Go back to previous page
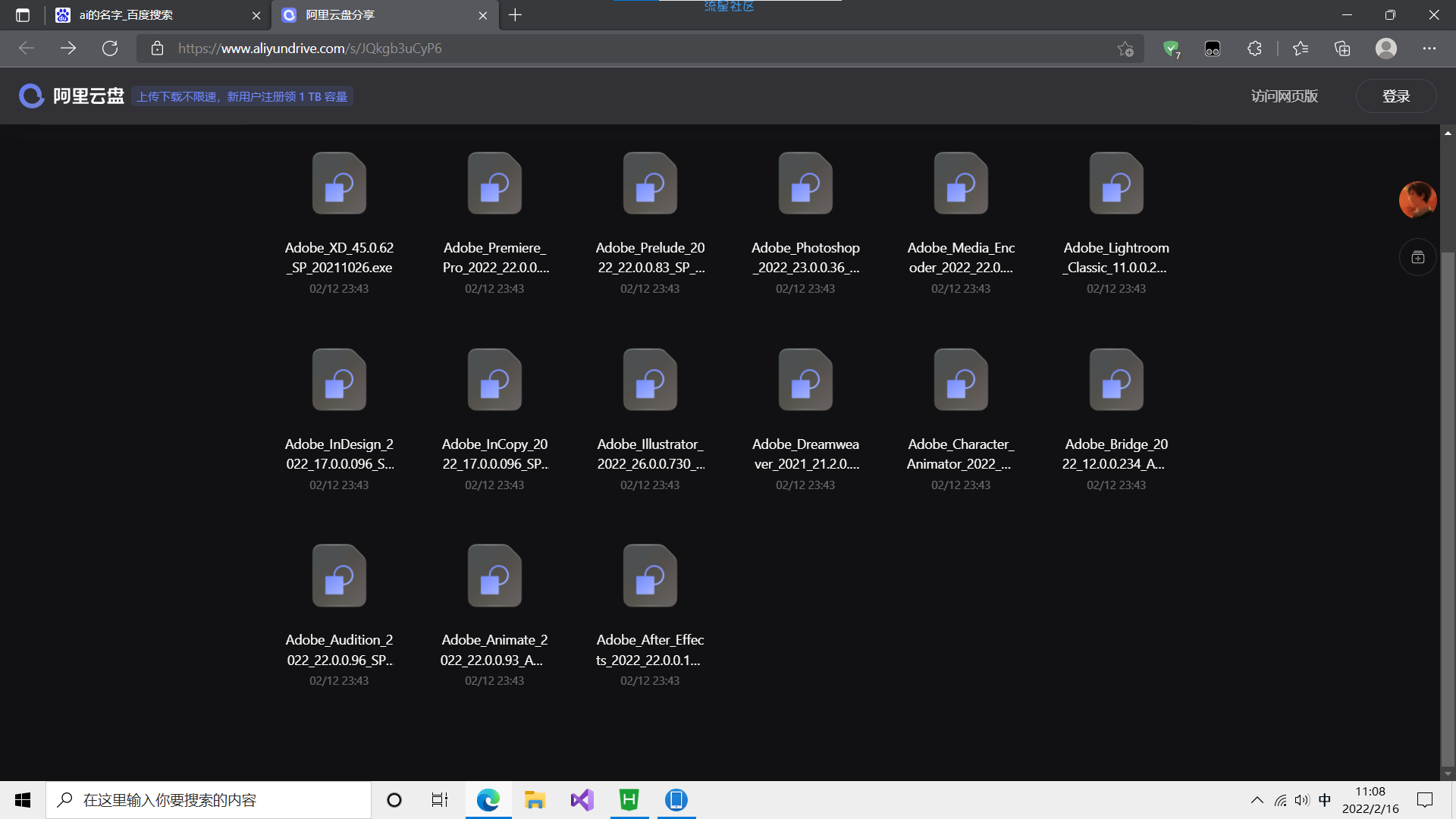This screenshot has width=1456, height=819. [27, 49]
